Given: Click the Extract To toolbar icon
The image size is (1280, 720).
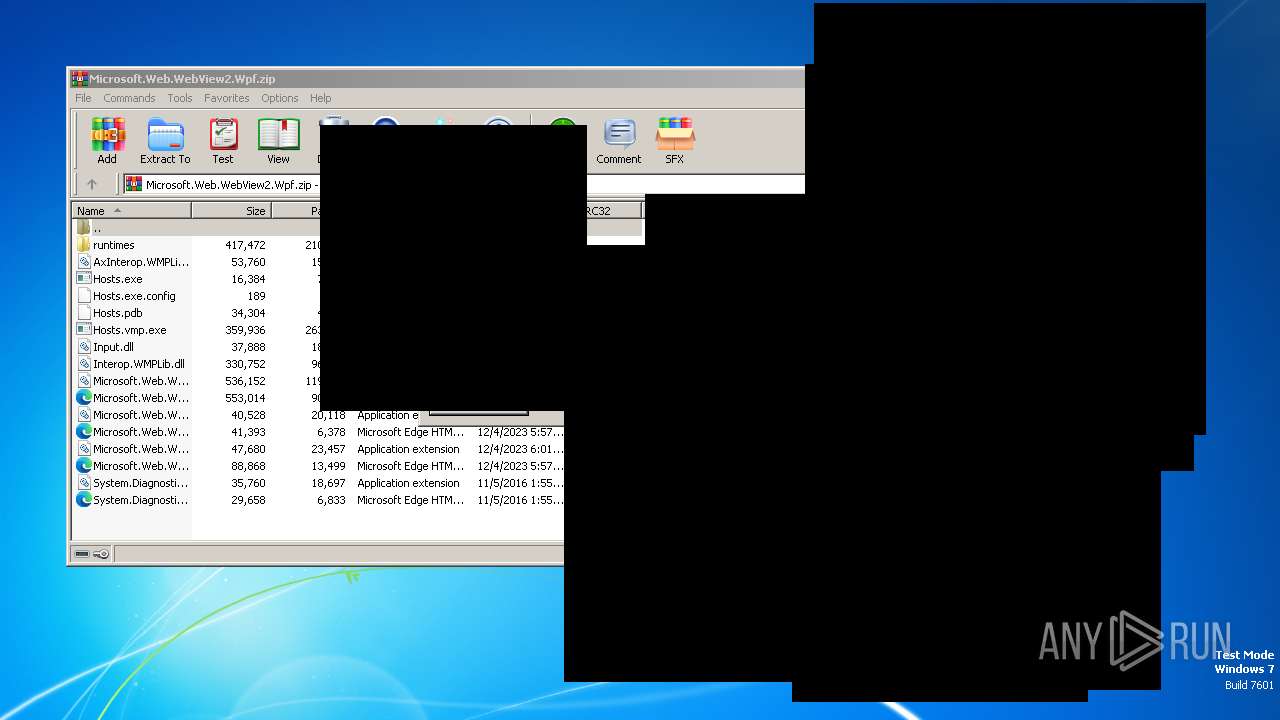Looking at the screenshot, I should tap(165, 141).
